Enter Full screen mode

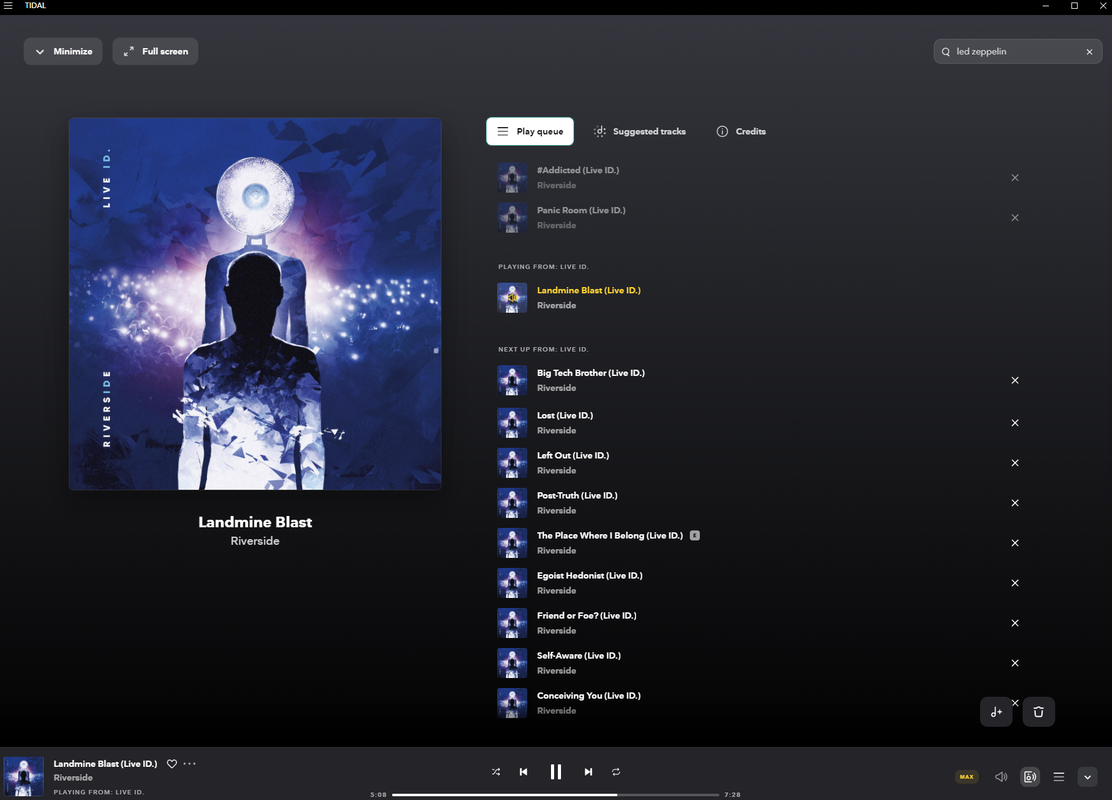[155, 51]
